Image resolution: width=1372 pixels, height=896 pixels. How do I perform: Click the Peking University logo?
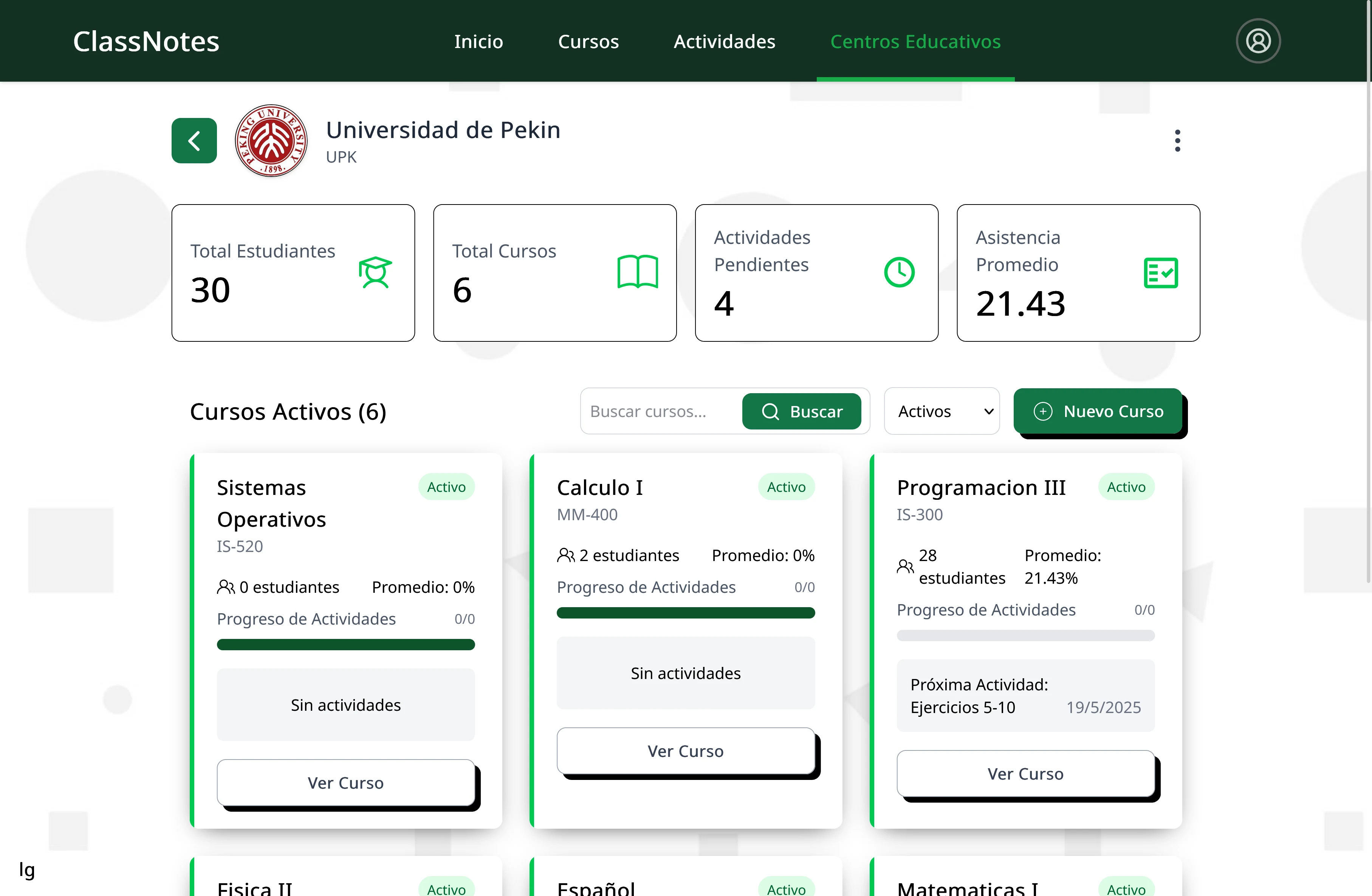coord(270,140)
